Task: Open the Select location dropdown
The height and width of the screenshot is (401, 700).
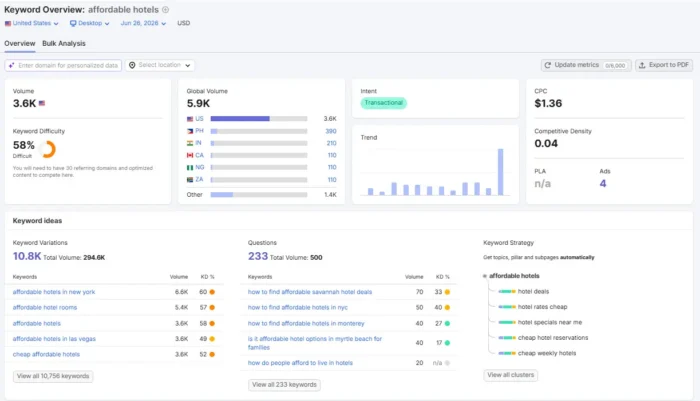Action: pyautogui.click(x=160, y=65)
